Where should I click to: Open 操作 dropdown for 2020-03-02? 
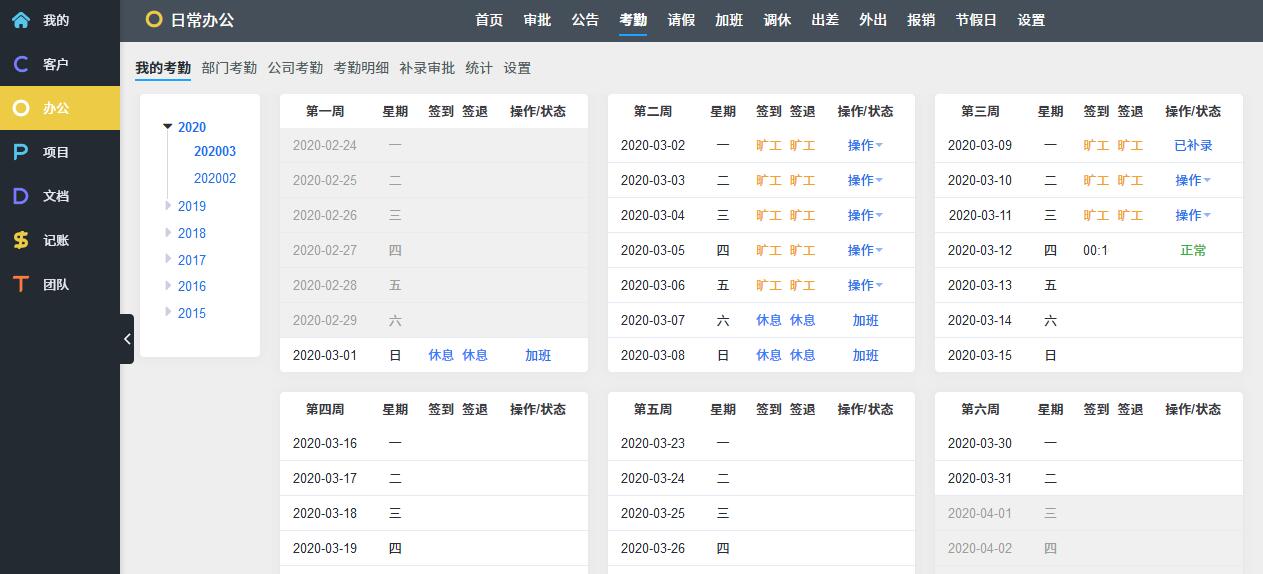(865, 145)
